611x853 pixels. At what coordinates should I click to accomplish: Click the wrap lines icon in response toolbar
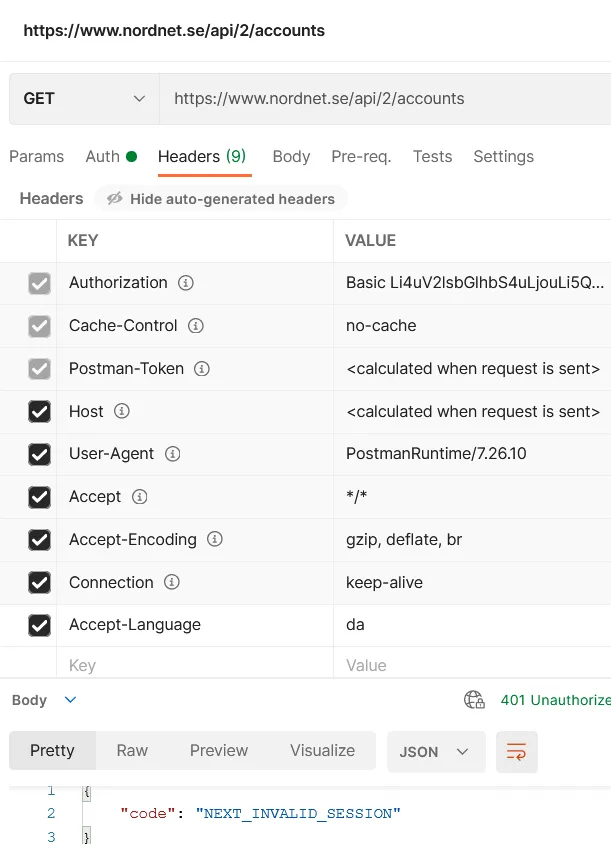tap(517, 751)
